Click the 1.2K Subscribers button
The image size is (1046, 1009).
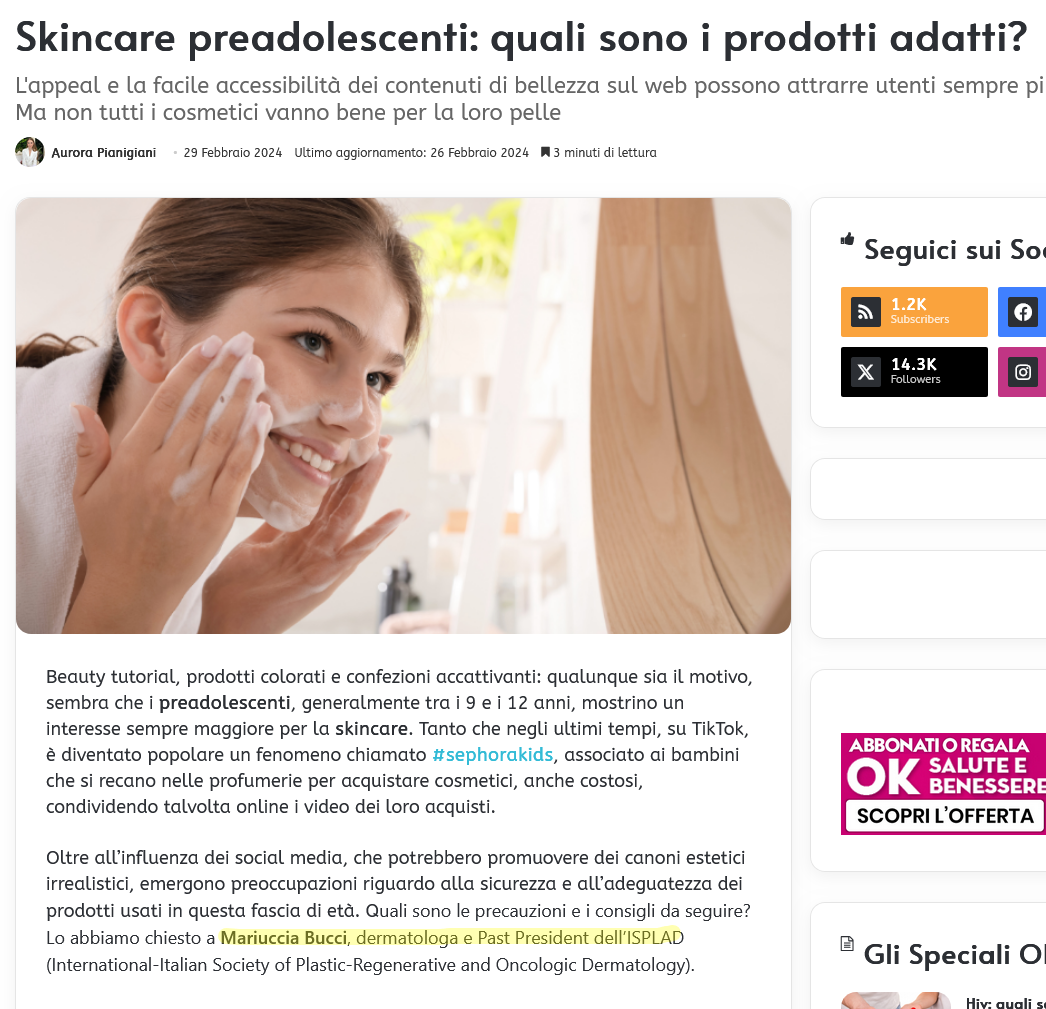point(914,312)
